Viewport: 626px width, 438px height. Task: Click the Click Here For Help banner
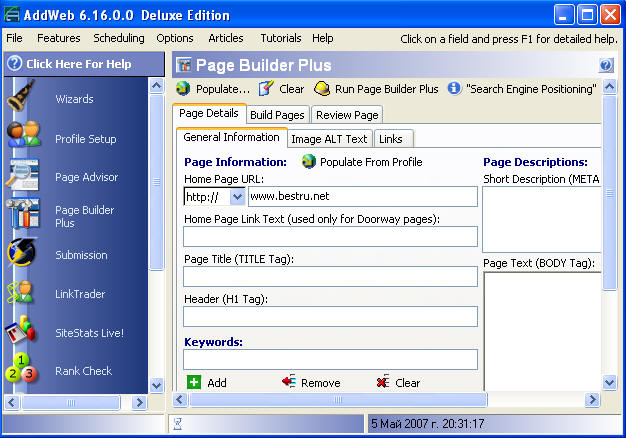coord(84,63)
